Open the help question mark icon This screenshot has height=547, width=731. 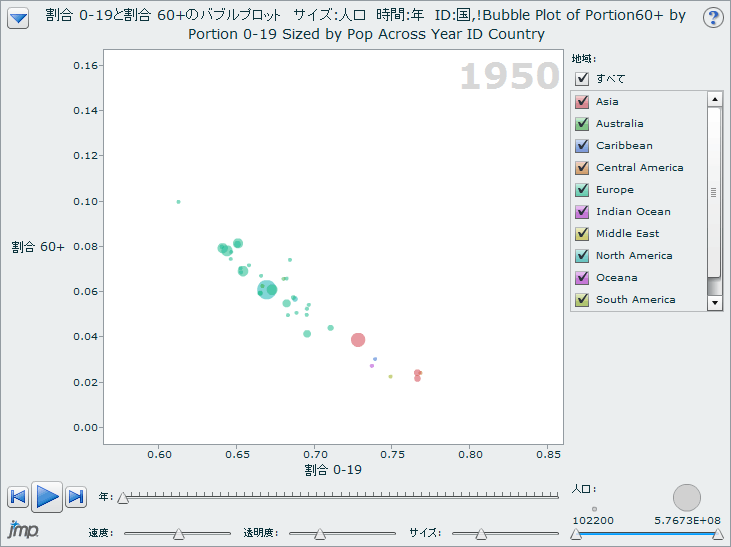point(713,19)
